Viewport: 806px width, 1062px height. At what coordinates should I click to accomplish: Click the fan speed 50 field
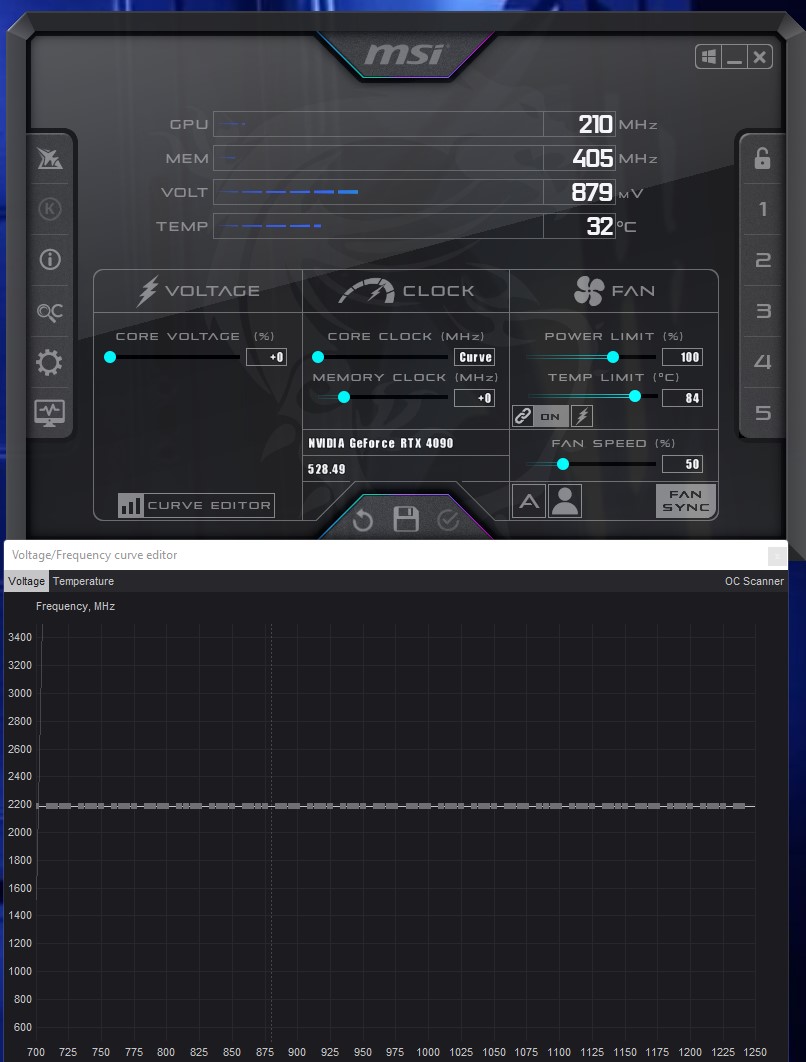[682, 464]
